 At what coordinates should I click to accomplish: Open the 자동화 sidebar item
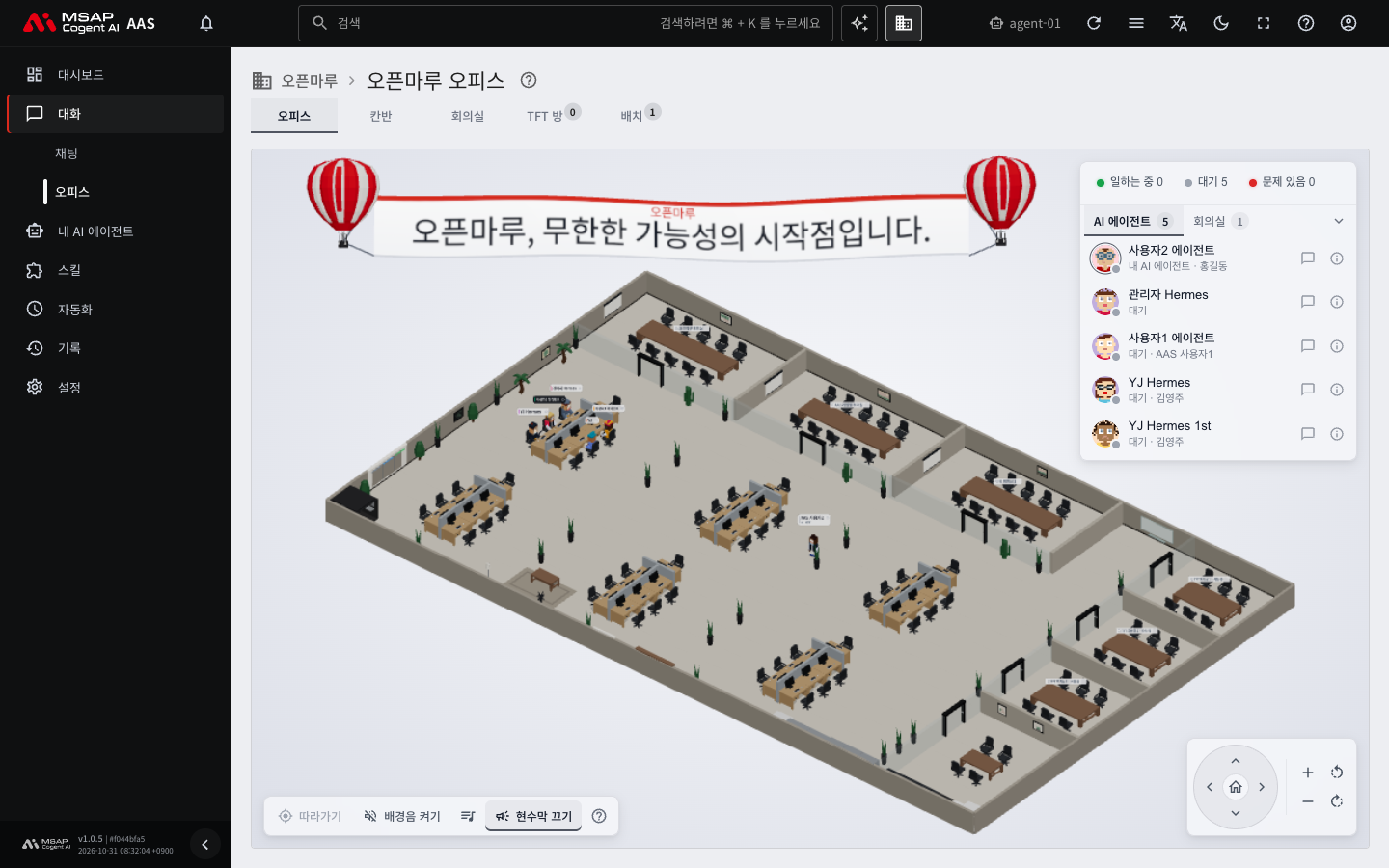[116, 310]
